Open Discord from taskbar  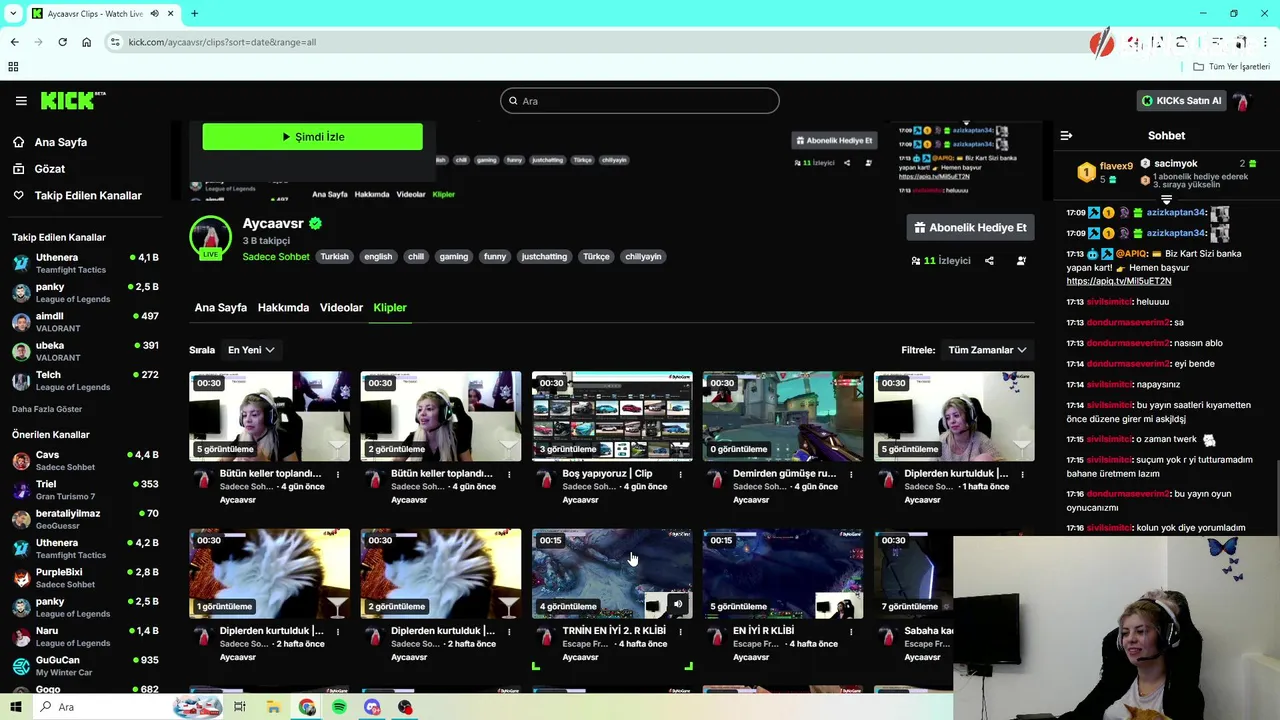click(x=372, y=707)
